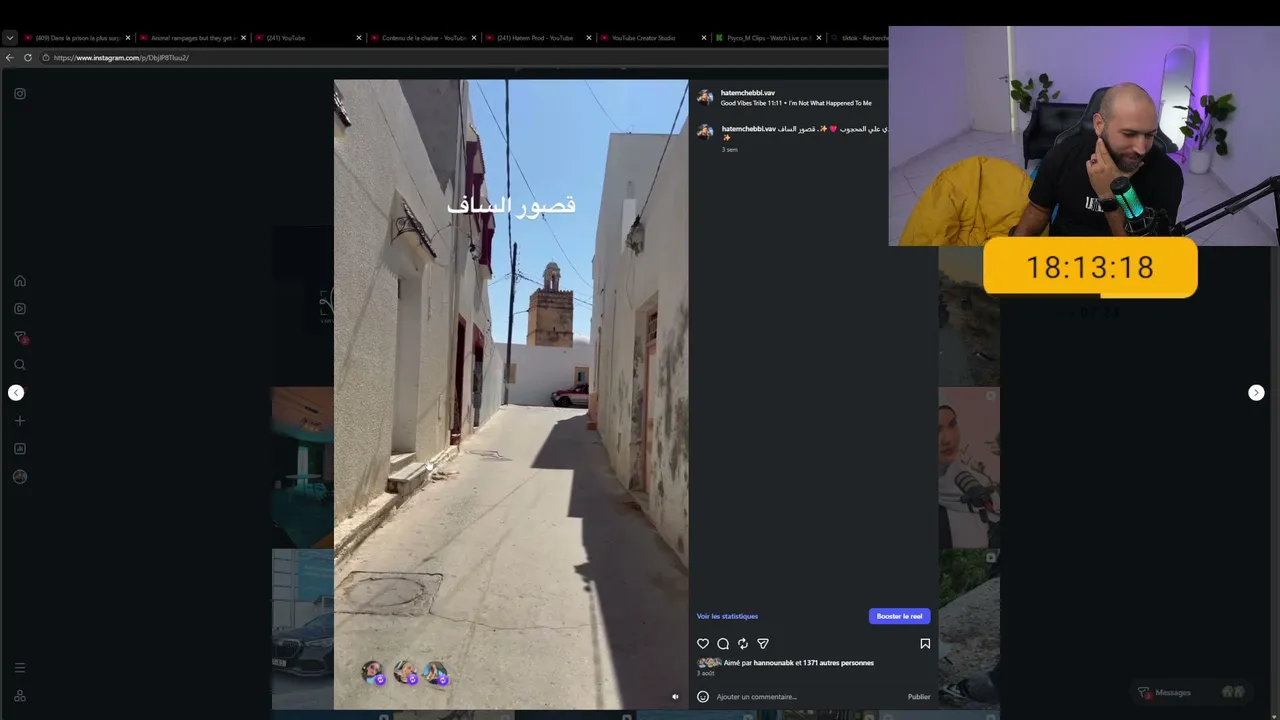Click the reel video to pause it
The width and height of the screenshot is (1280, 720).
[x=511, y=395]
